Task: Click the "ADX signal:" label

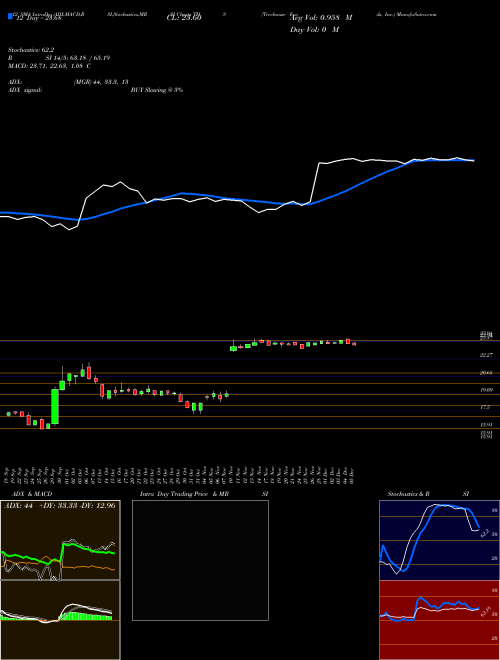Action: (x=24, y=90)
